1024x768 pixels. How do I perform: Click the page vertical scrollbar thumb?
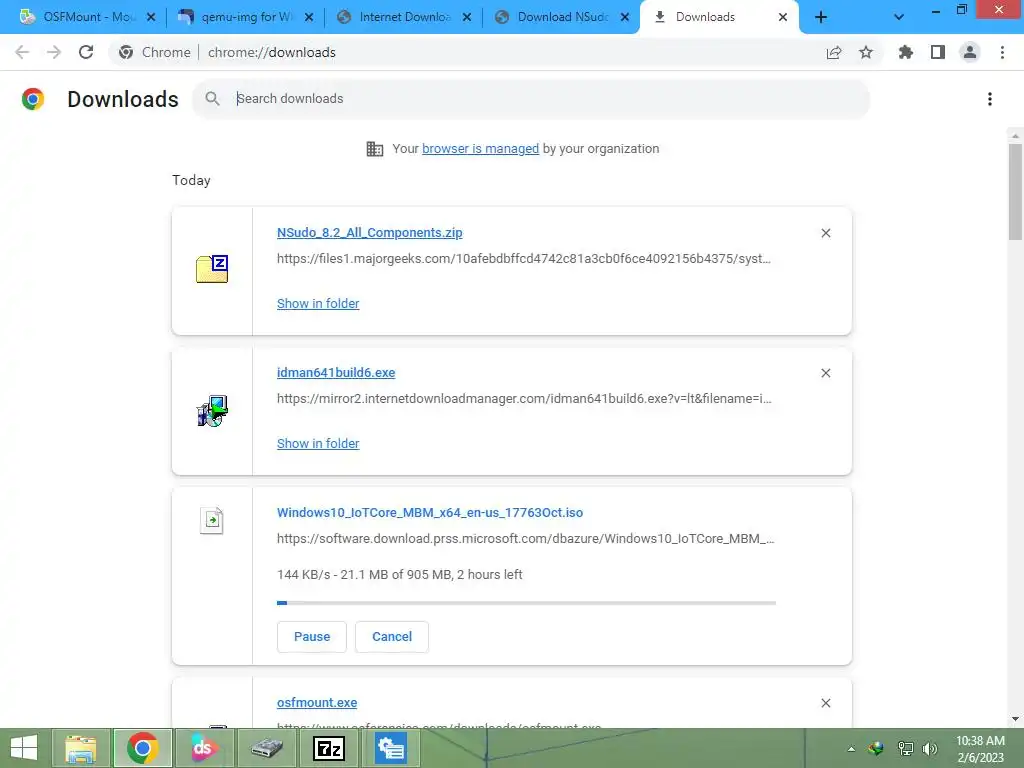pyautogui.click(x=1015, y=192)
